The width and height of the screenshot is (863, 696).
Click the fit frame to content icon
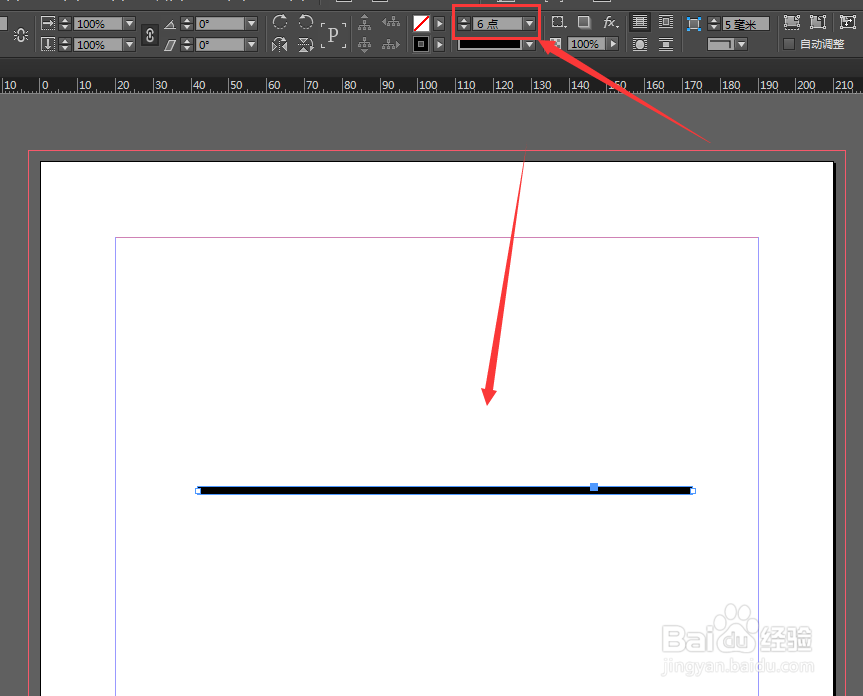[818, 22]
